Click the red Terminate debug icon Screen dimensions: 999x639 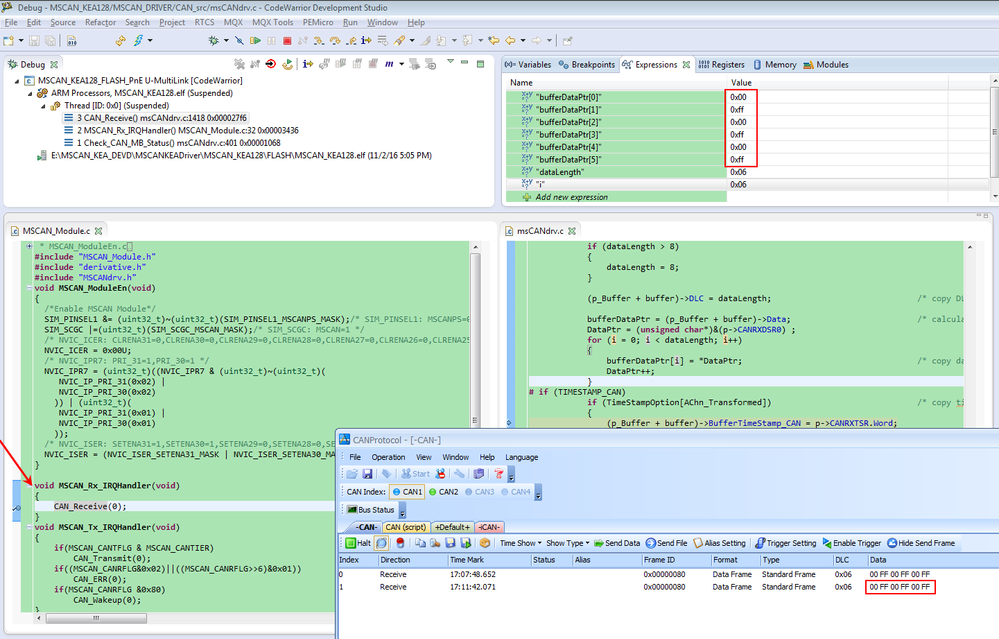point(288,41)
